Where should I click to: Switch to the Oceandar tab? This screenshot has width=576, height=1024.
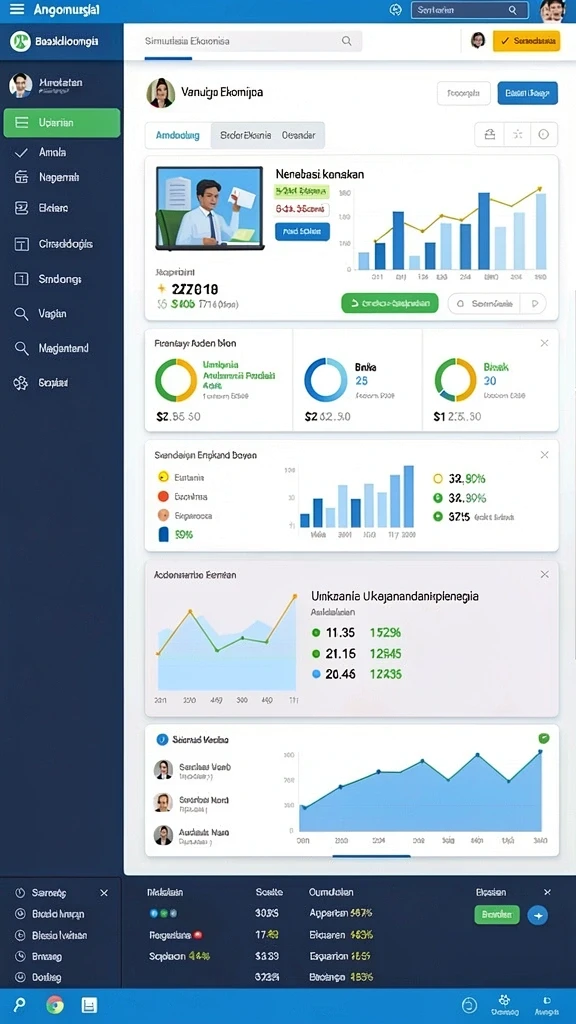click(x=298, y=135)
